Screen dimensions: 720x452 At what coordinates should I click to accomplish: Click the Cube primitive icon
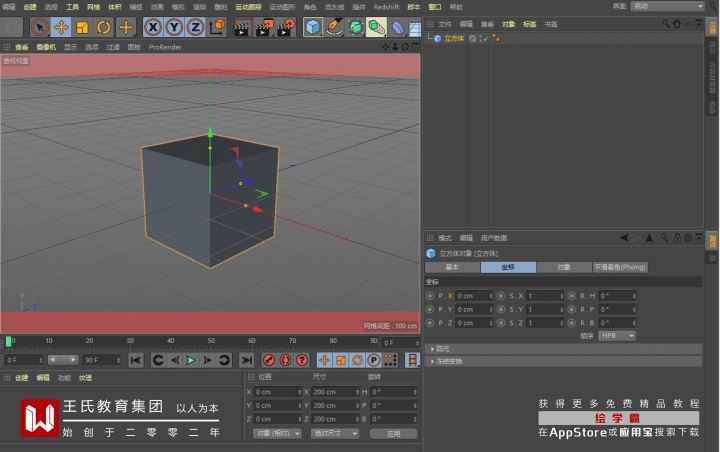pos(313,27)
